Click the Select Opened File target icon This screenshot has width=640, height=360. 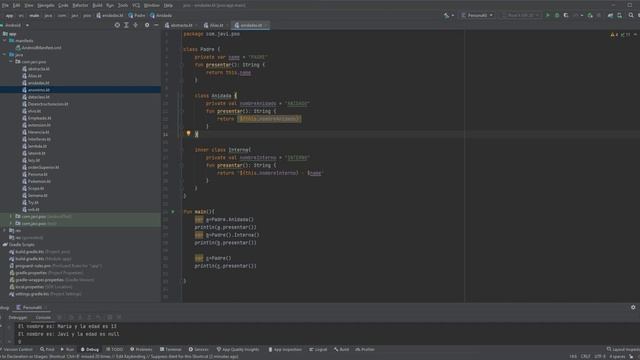pos(117,25)
